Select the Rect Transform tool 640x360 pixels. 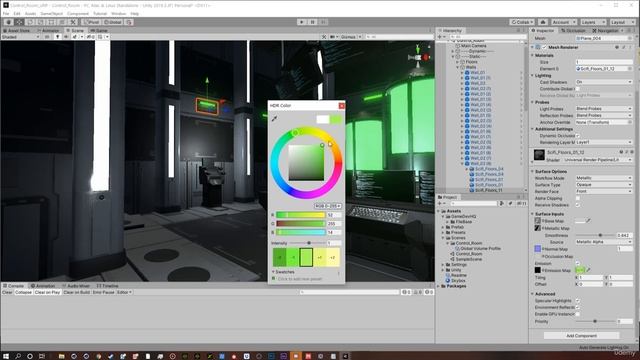[x=51, y=22]
